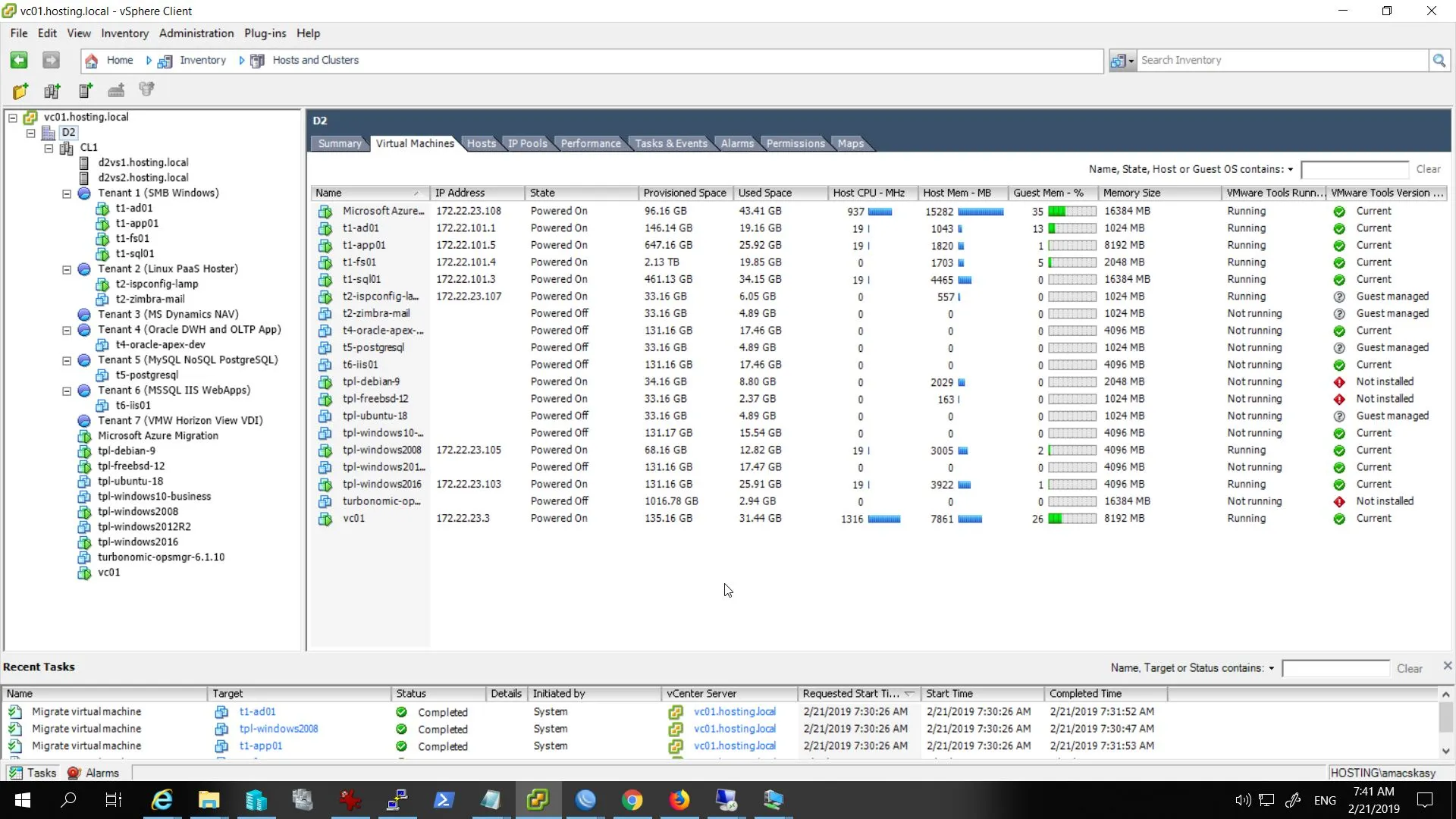The height and width of the screenshot is (819, 1456).
Task: Close the Recent Tasks panel
Action: pos(1447,666)
